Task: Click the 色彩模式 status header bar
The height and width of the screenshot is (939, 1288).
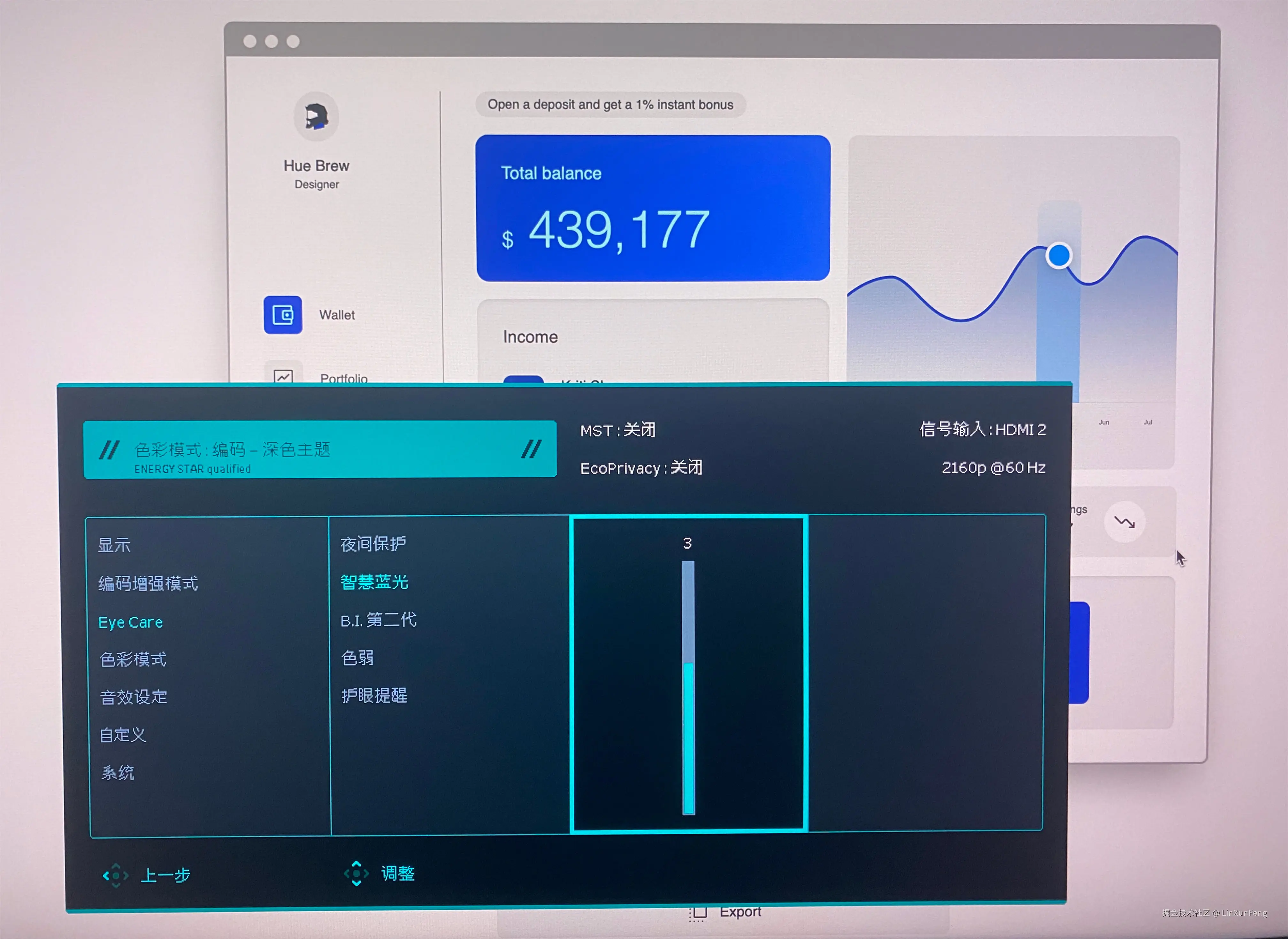Action: tap(319, 449)
